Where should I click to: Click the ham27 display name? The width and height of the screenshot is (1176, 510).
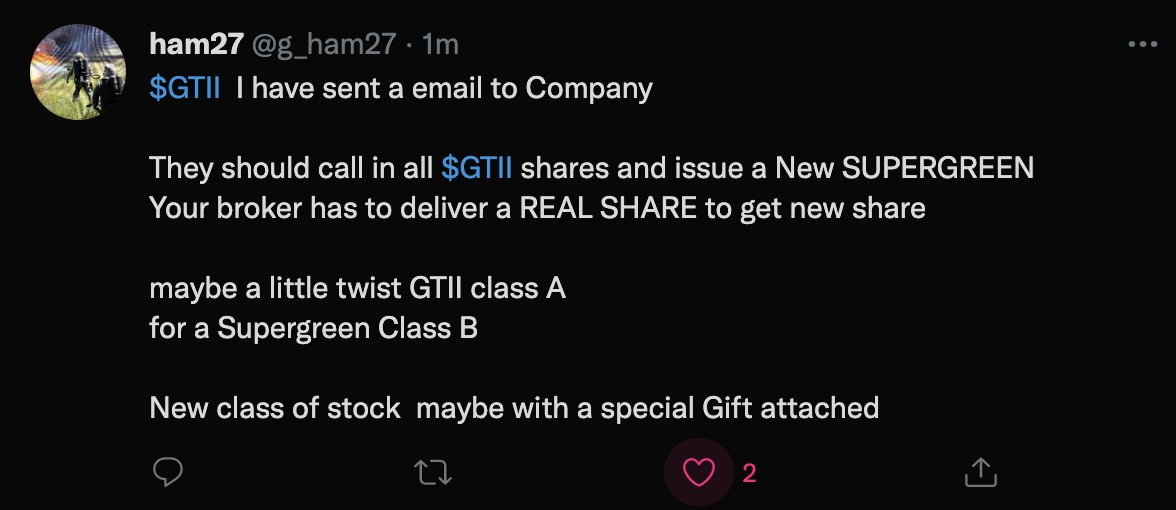click(x=196, y=45)
